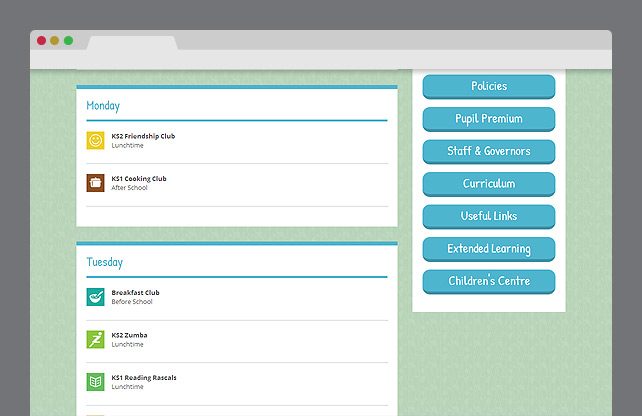This screenshot has width=642, height=416.
Task: Navigate to Extended Learning
Action: point(488,249)
